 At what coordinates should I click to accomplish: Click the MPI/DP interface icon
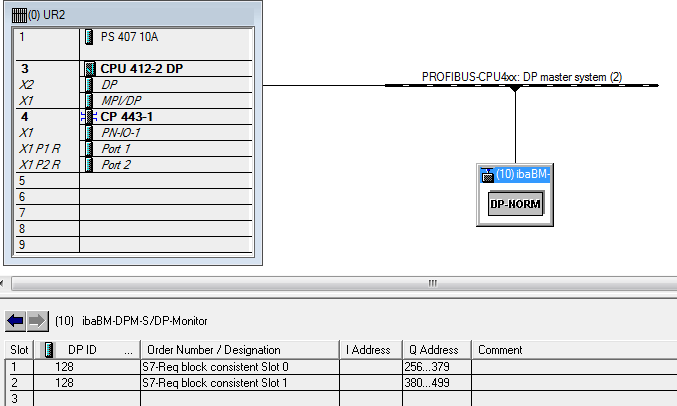(x=89, y=101)
